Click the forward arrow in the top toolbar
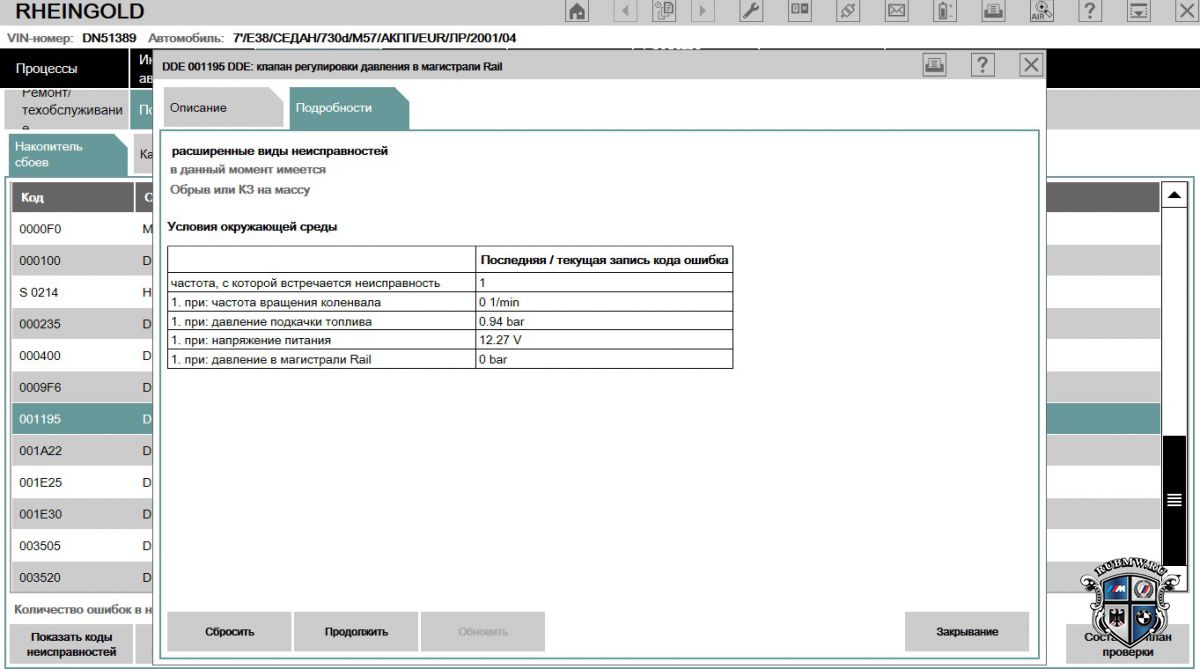1200x669 pixels. [x=703, y=11]
